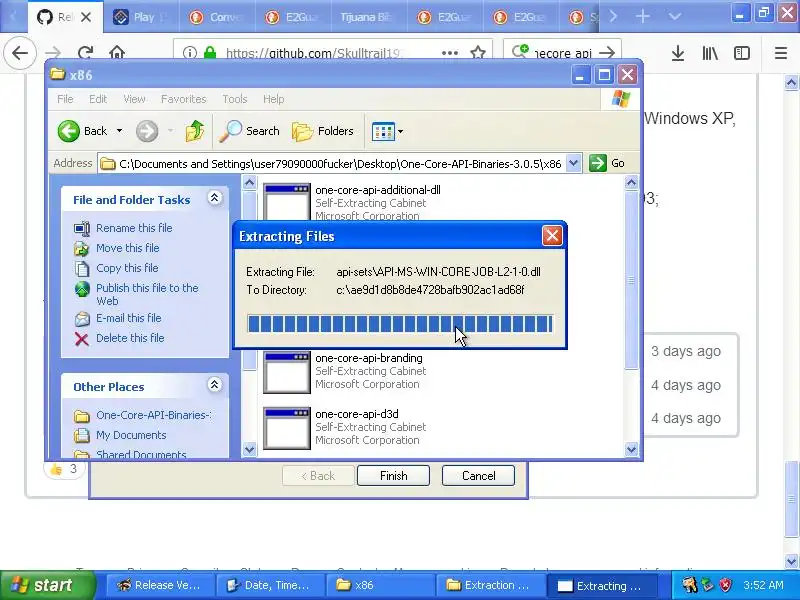The height and width of the screenshot is (600, 800).
Task: Open the Favorites menu in Explorer
Action: pos(184,99)
